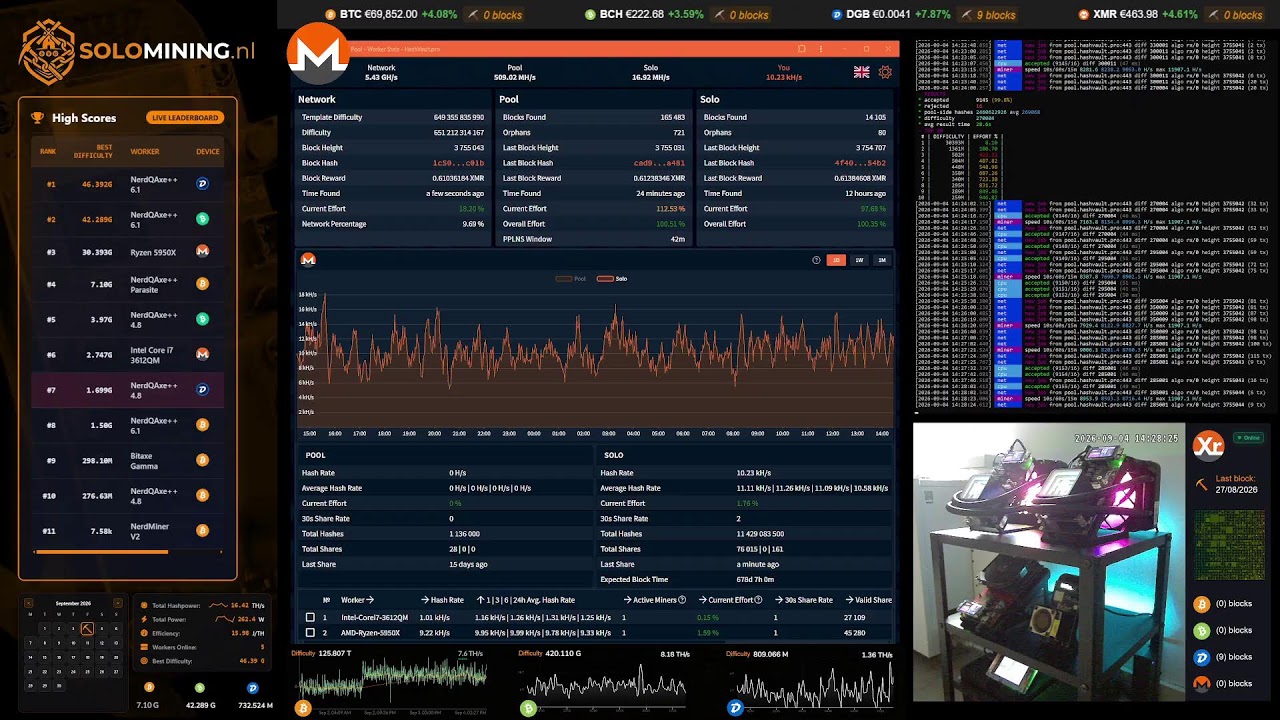Click the You 10.23 kH/s header stat
The width and height of the screenshot is (1280, 720).
pos(784,73)
